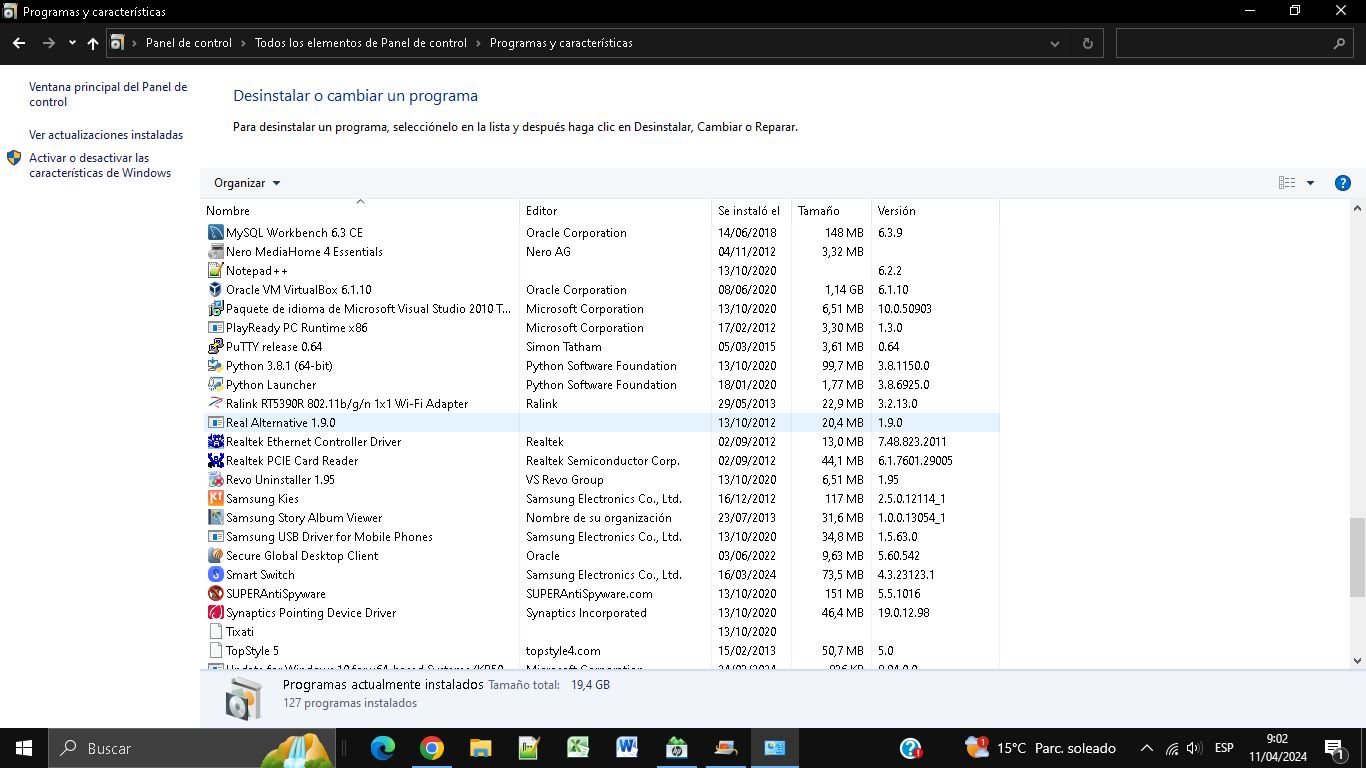
Task: Click the 1,14 GB size cell
Action: tap(843, 290)
